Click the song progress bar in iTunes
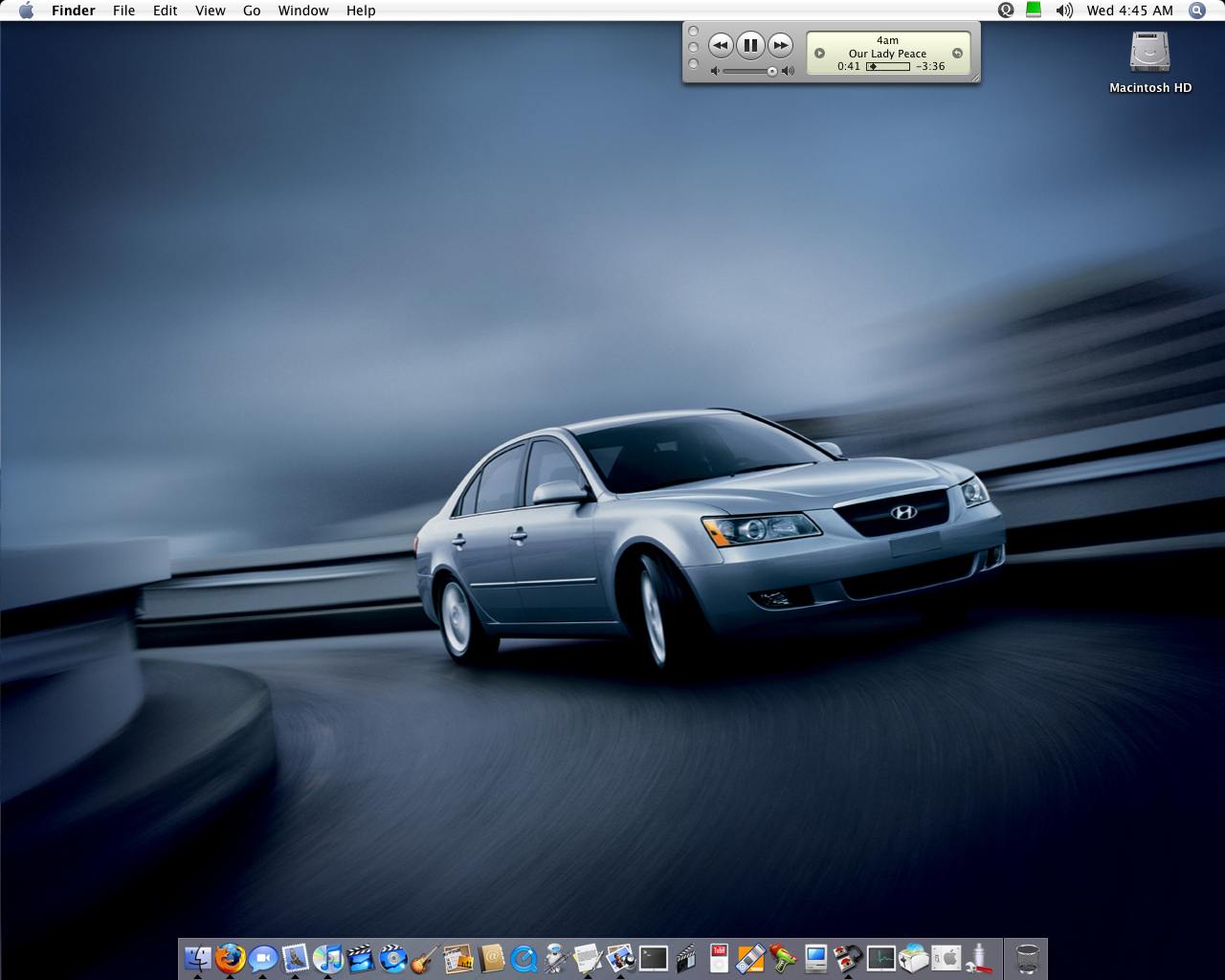The image size is (1225, 980). click(x=888, y=67)
